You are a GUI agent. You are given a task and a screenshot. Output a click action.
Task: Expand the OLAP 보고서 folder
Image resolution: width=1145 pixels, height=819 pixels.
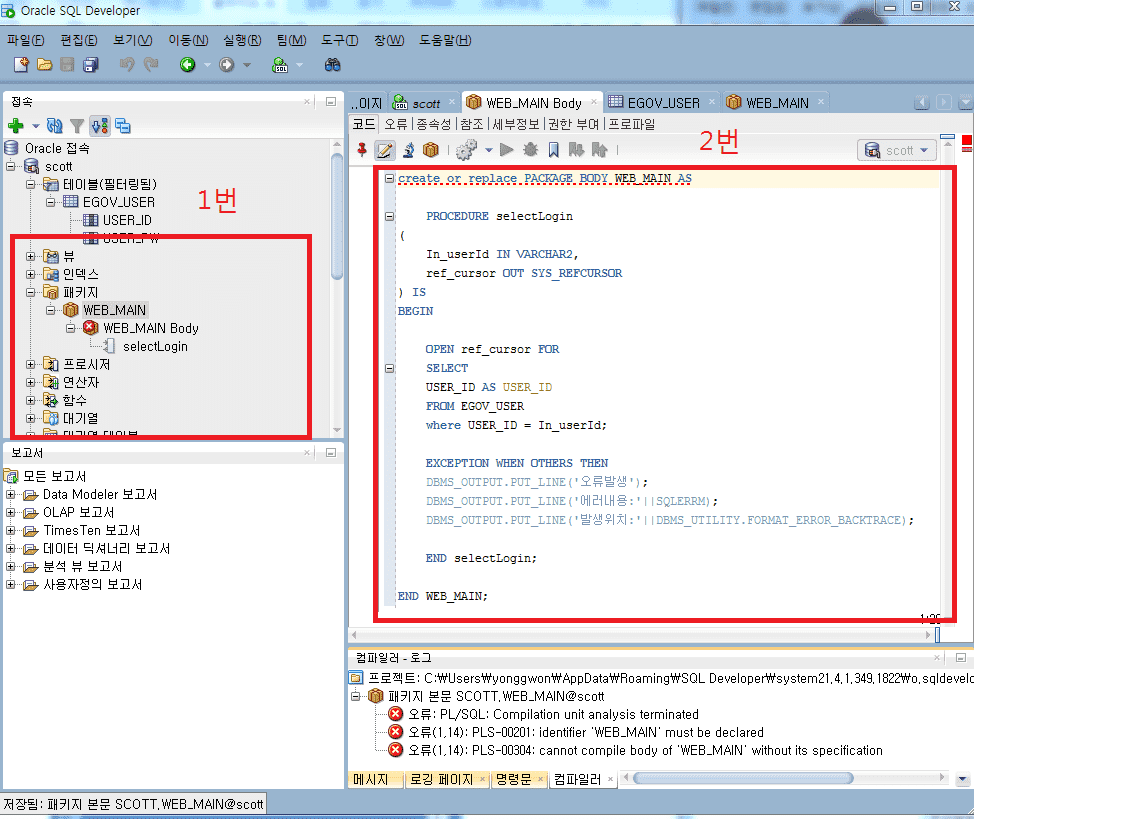tap(11, 512)
